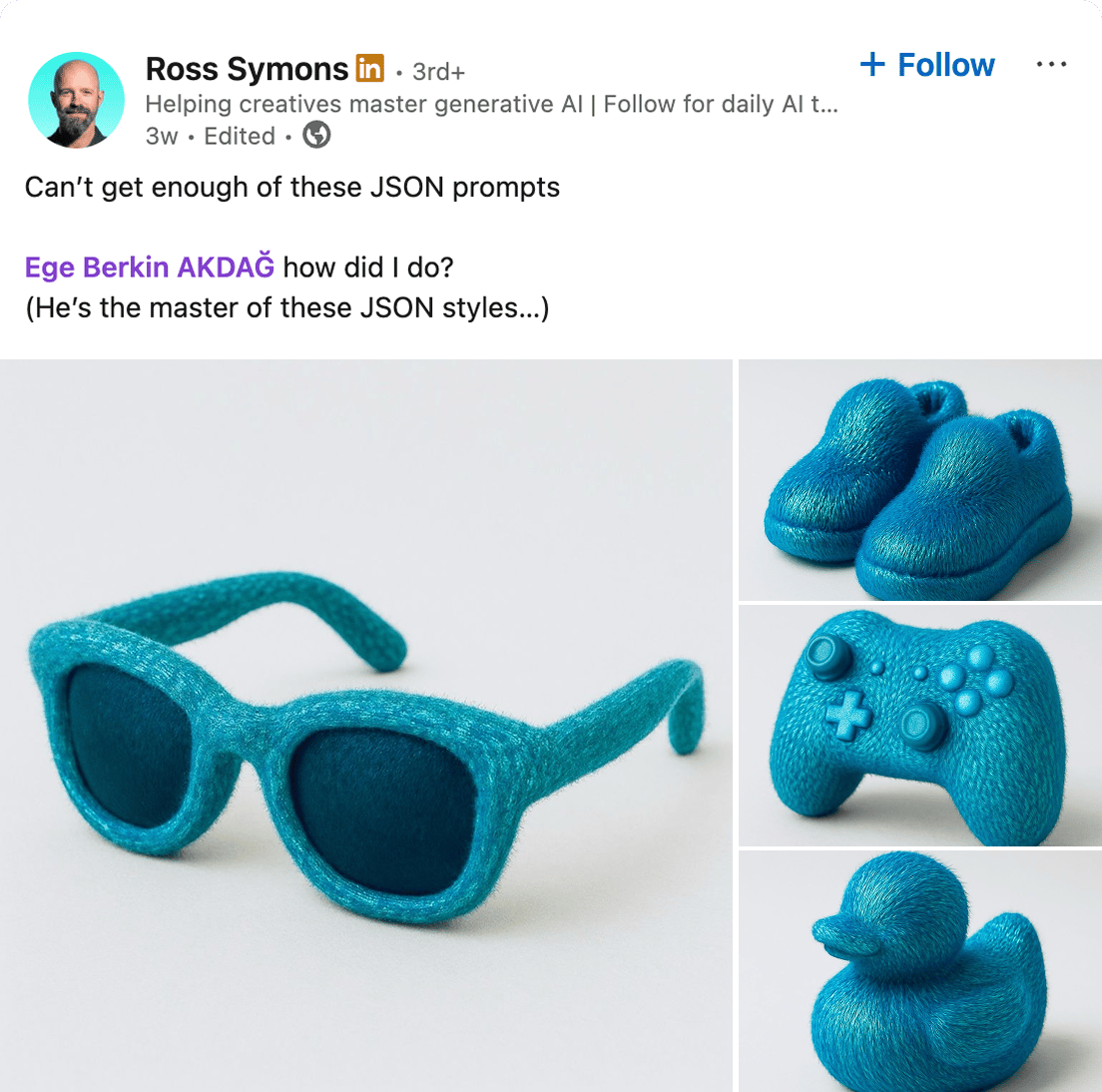1102x1092 pixels.
Task: Click the D-pad cross on the controller image
Action: pos(848,716)
